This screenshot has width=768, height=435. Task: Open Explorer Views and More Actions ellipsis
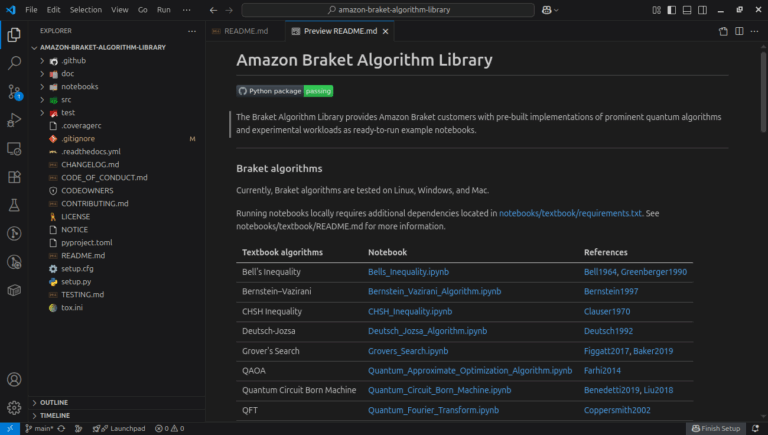pyautogui.click(x=192, y=31)
